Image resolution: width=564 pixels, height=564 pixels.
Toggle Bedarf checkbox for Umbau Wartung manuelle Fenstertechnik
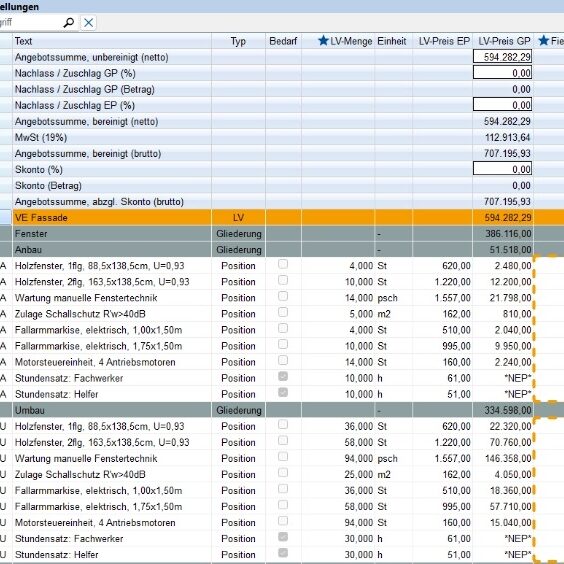[x=283, y=457]
